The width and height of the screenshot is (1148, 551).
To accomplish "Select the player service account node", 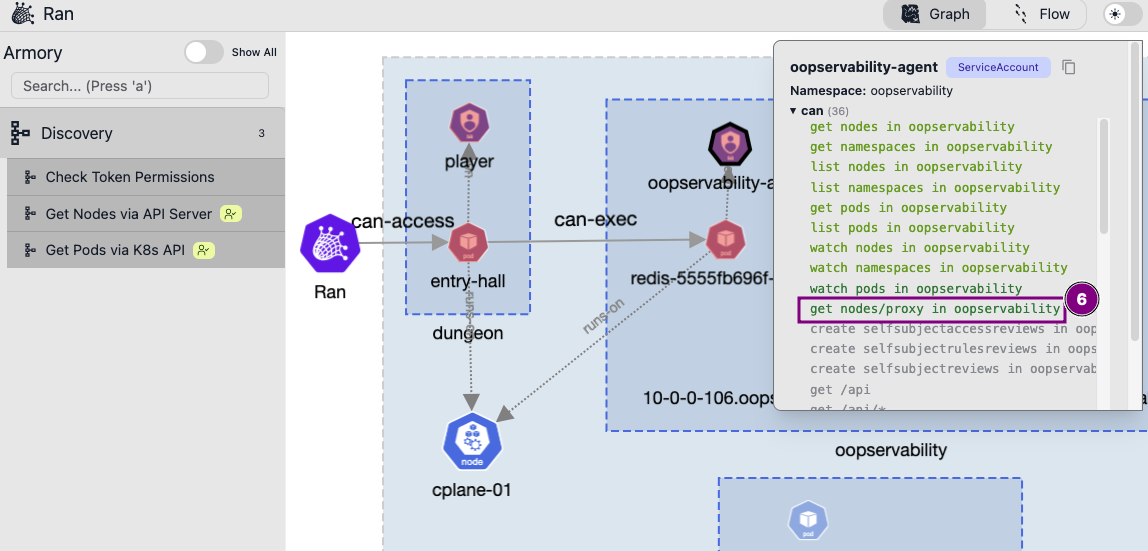I will tap(469, 123).
